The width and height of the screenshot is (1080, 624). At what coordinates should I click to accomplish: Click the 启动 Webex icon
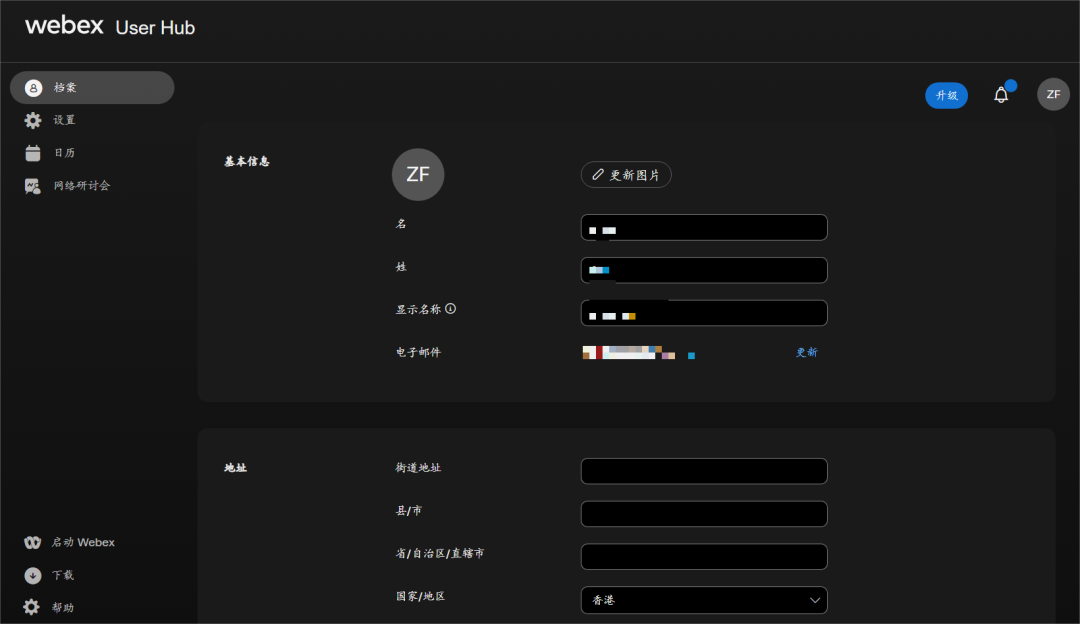tap(33, 542)
